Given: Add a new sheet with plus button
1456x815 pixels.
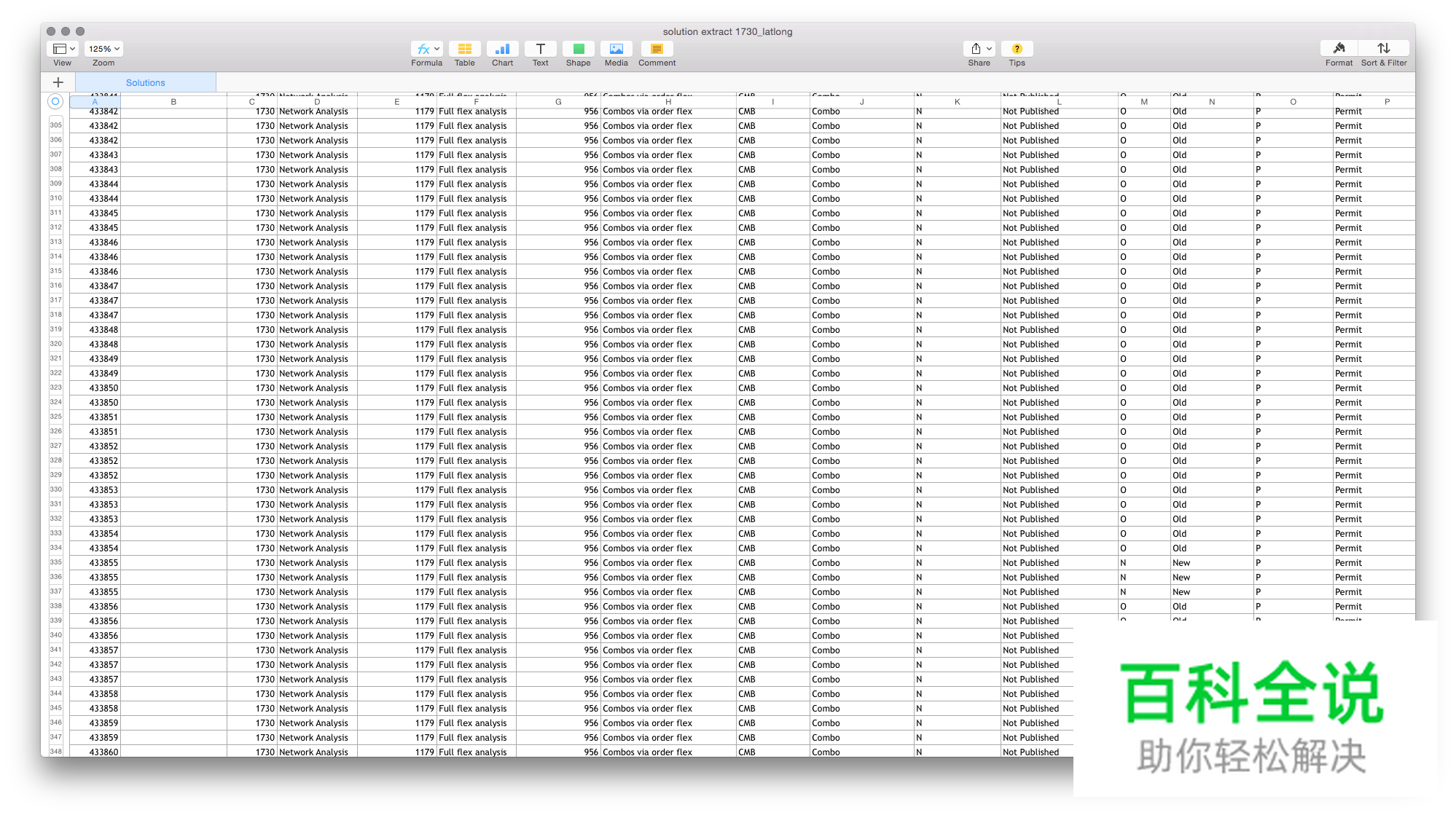Looking at the screenshot, I should pos(58,82).
